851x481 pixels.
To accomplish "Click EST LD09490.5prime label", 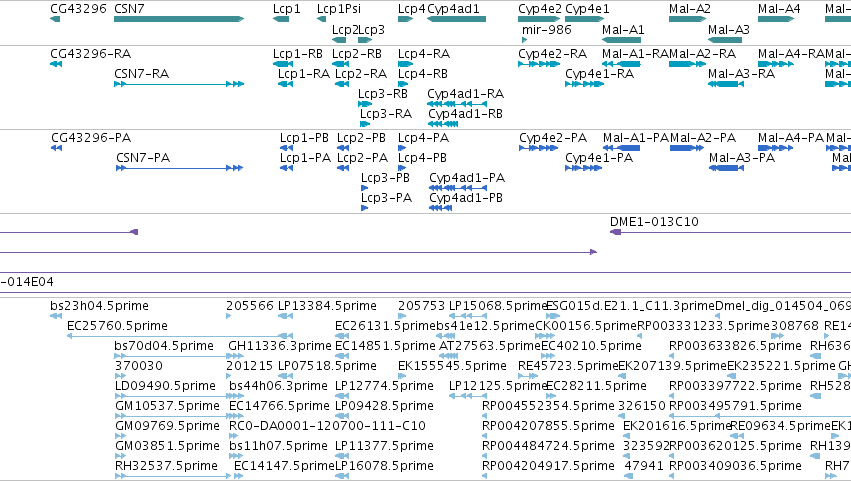I will click(x=166, y=387).
